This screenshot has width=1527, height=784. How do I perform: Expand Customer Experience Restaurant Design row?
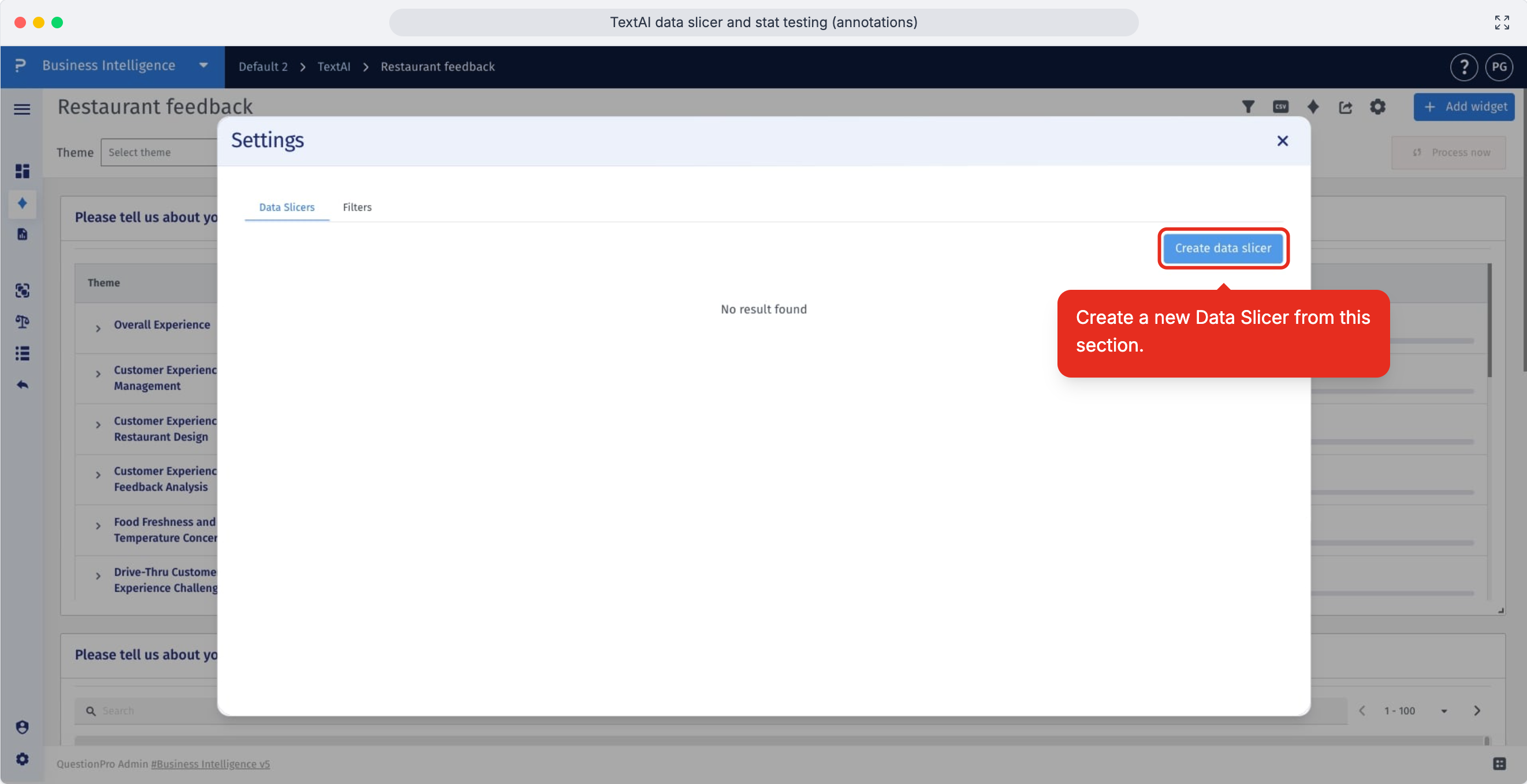point(98,424)
